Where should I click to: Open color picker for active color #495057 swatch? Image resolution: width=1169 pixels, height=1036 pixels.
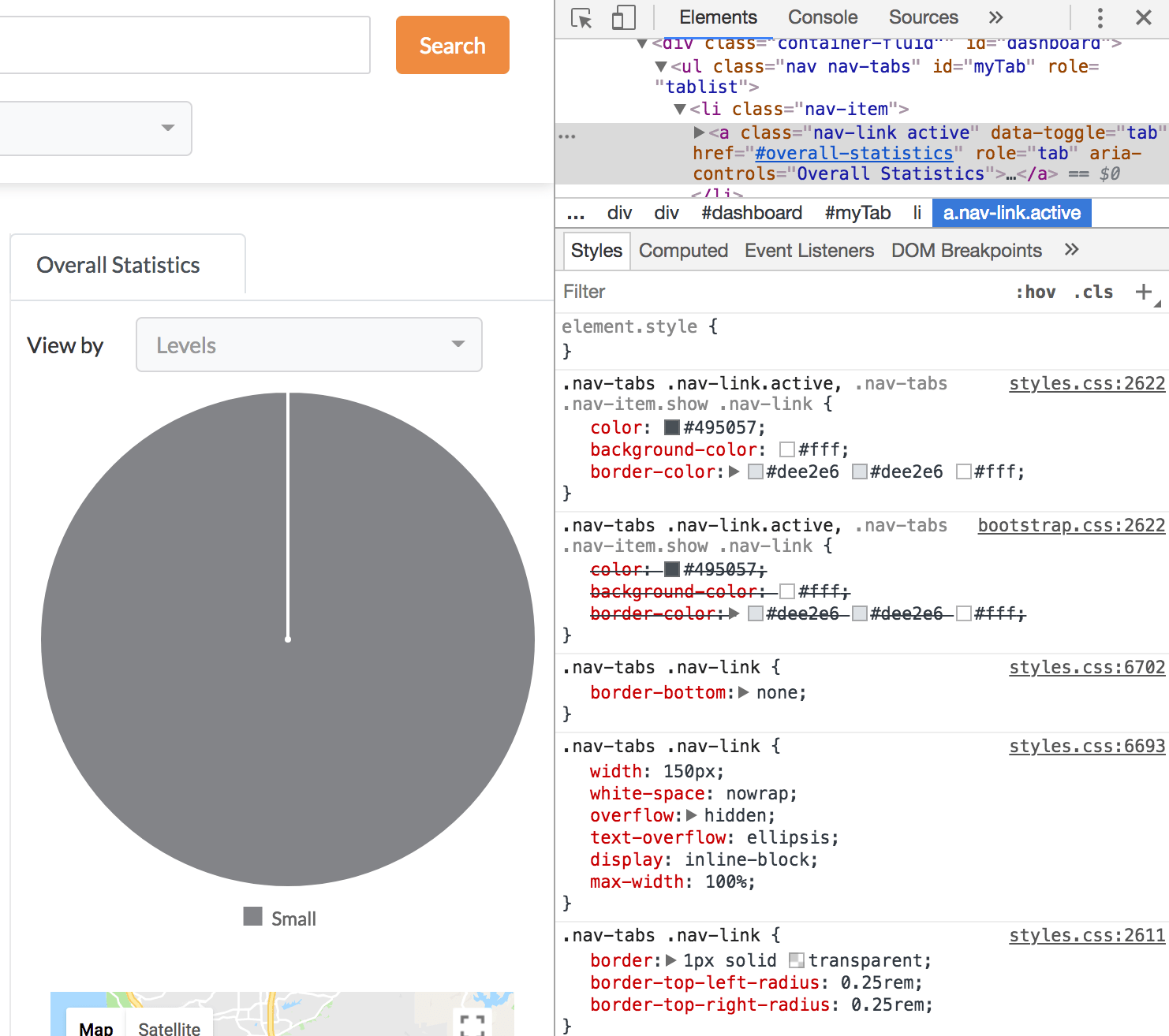point(672,427)
